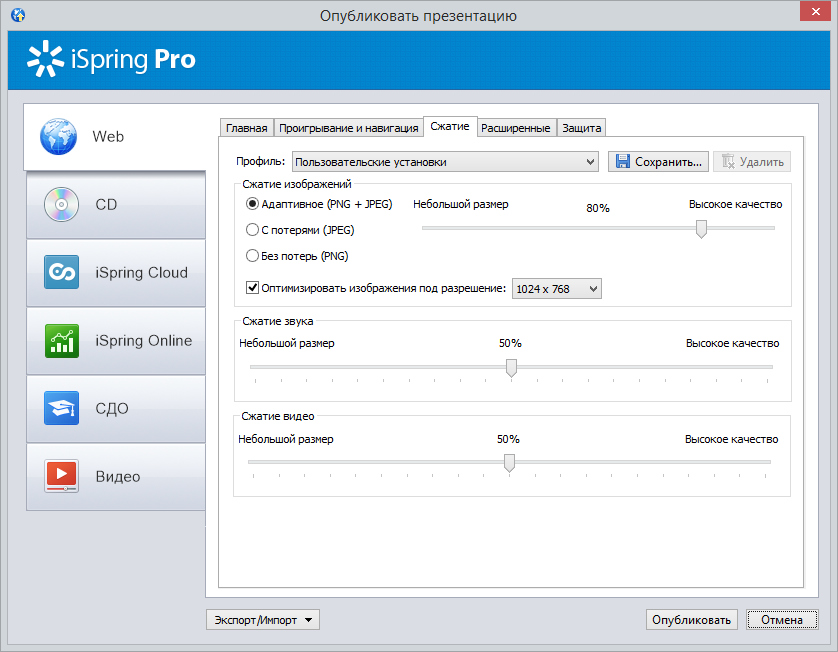Click the Сжатие видео slider handle
This screenshot has height=652, width=838.
509,463
